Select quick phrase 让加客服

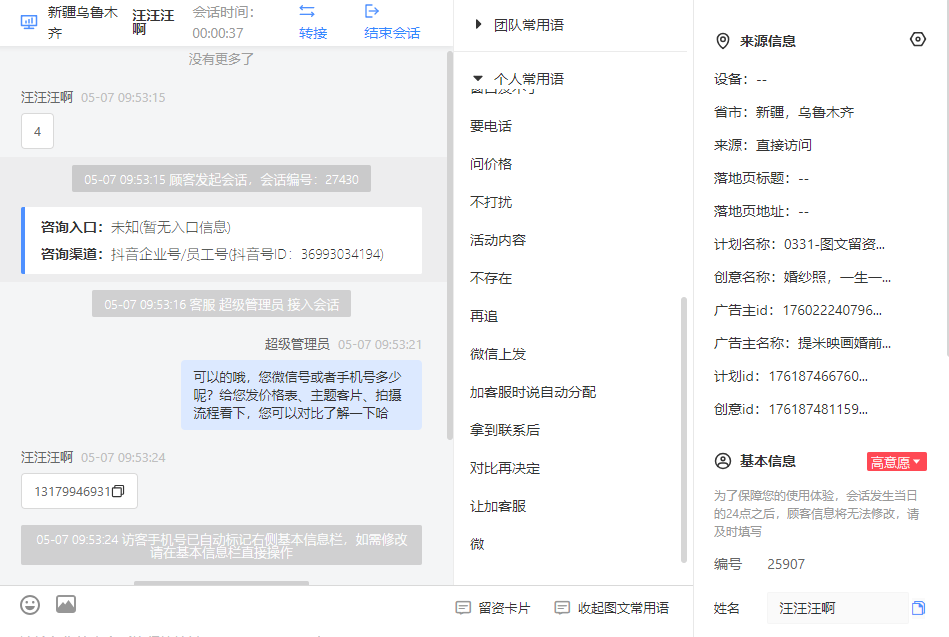498,506
